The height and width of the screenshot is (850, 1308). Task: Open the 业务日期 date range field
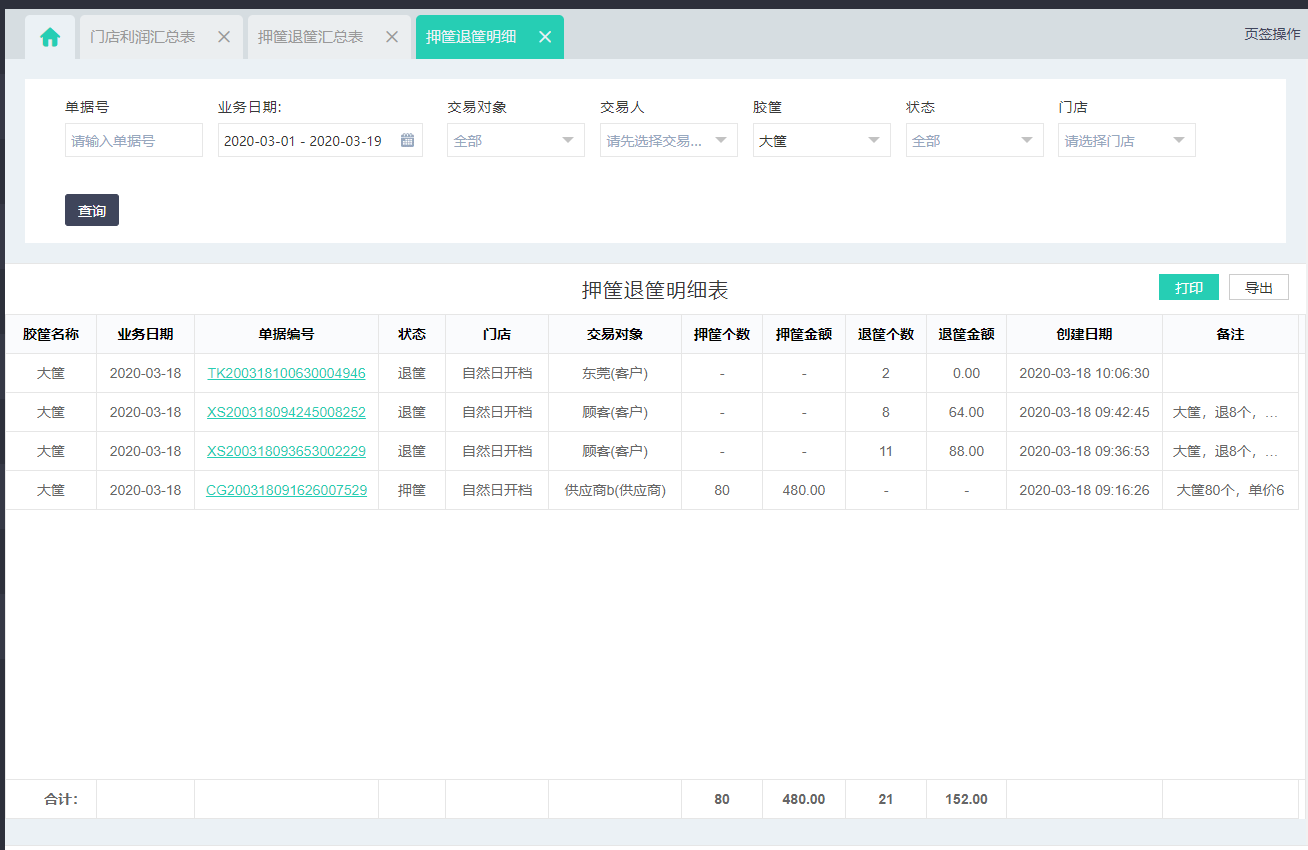[320, 141]
